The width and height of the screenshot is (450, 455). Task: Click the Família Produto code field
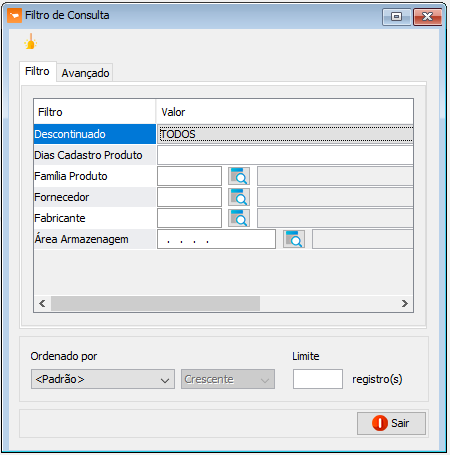click(x=189, y=176)
